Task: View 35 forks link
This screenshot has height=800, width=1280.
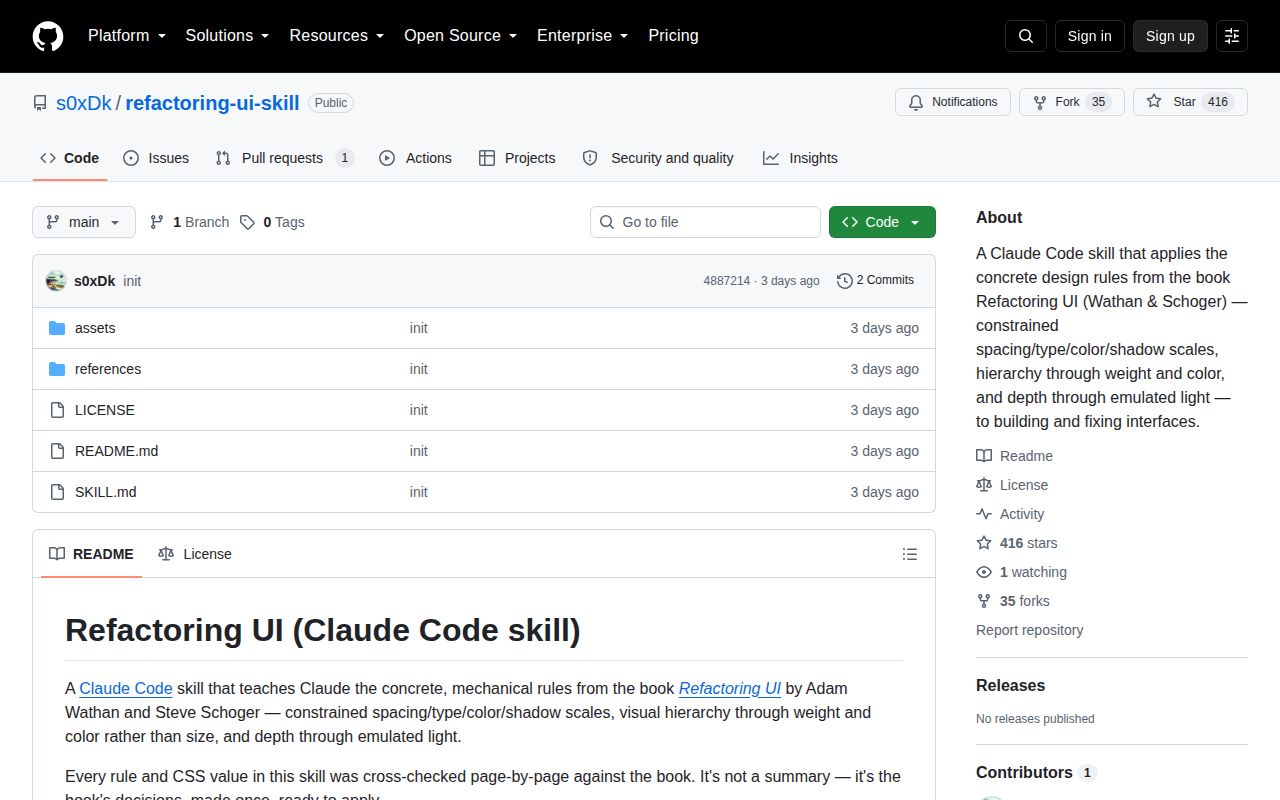Action: [1013, 601]
